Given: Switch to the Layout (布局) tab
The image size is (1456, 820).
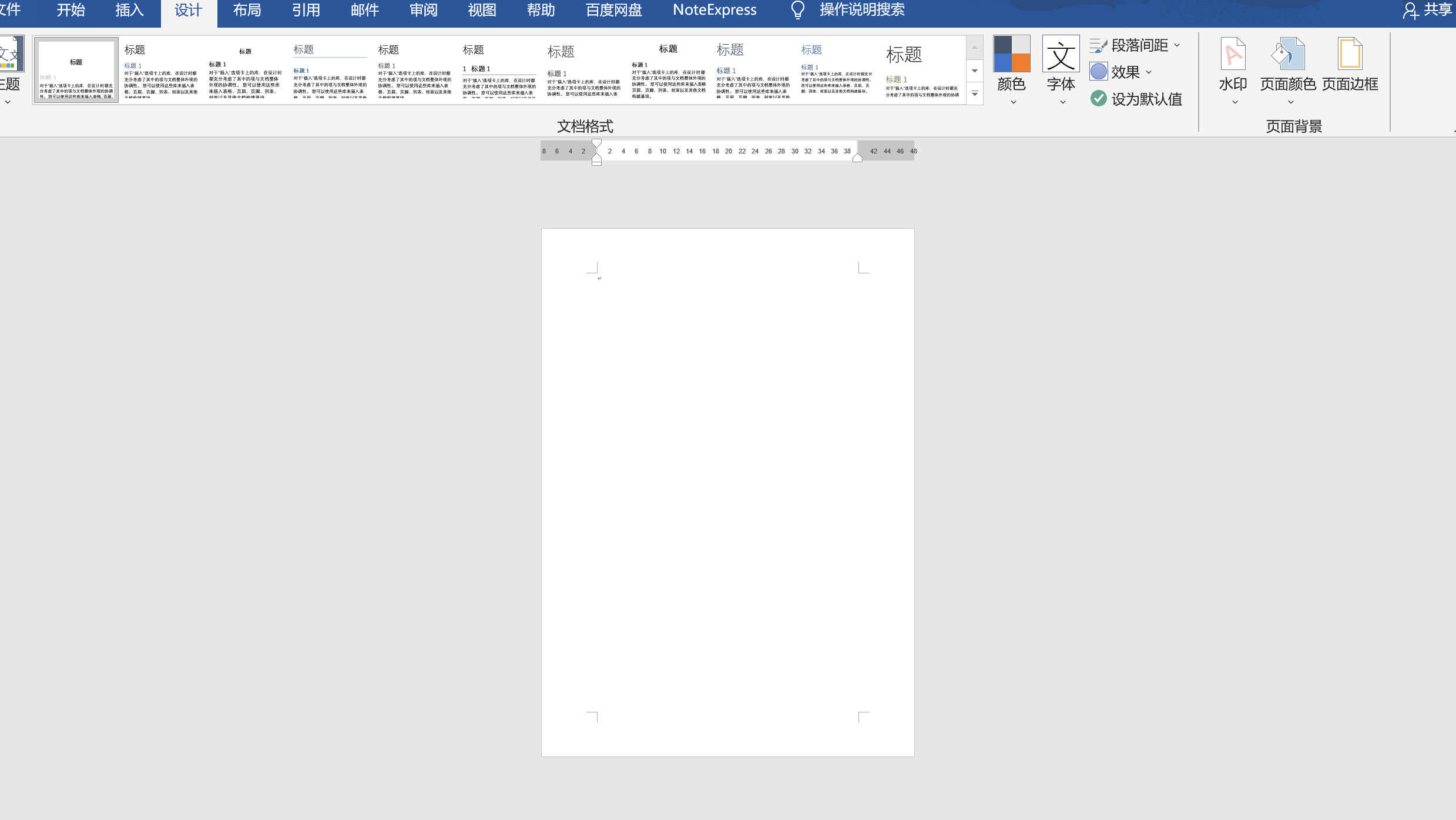Looking at the screenshot, I should point(247,10).
